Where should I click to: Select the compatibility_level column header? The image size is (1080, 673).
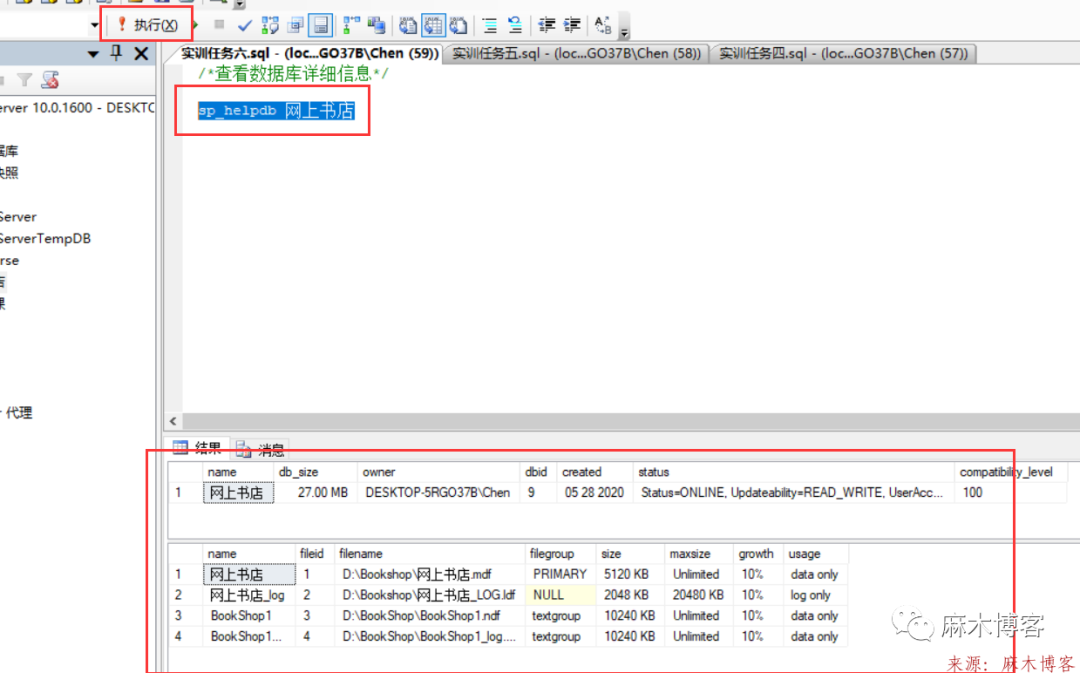click(1011, 472)
